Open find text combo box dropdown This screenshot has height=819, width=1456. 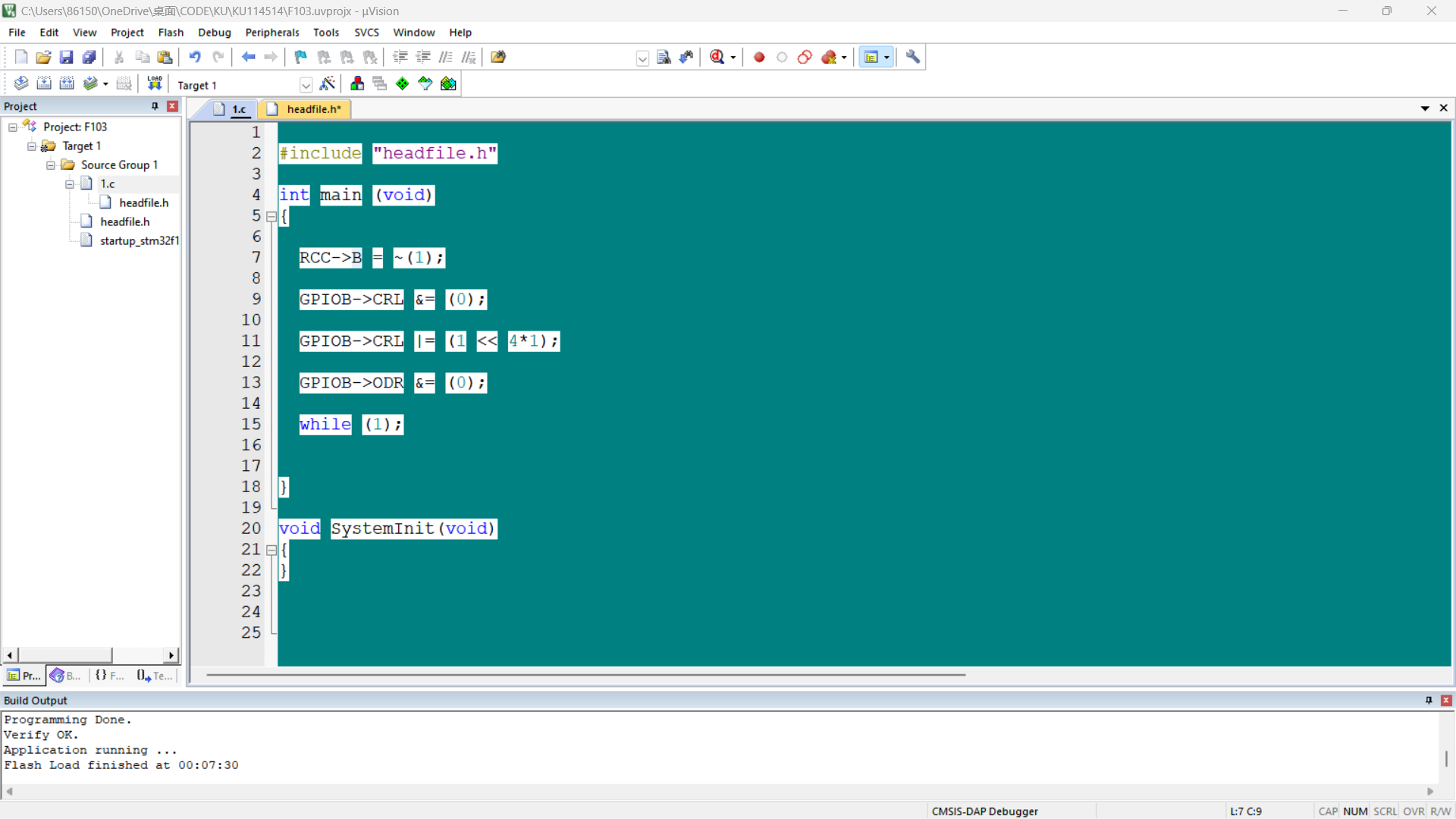pyautogui.click(x=642, y=58)
